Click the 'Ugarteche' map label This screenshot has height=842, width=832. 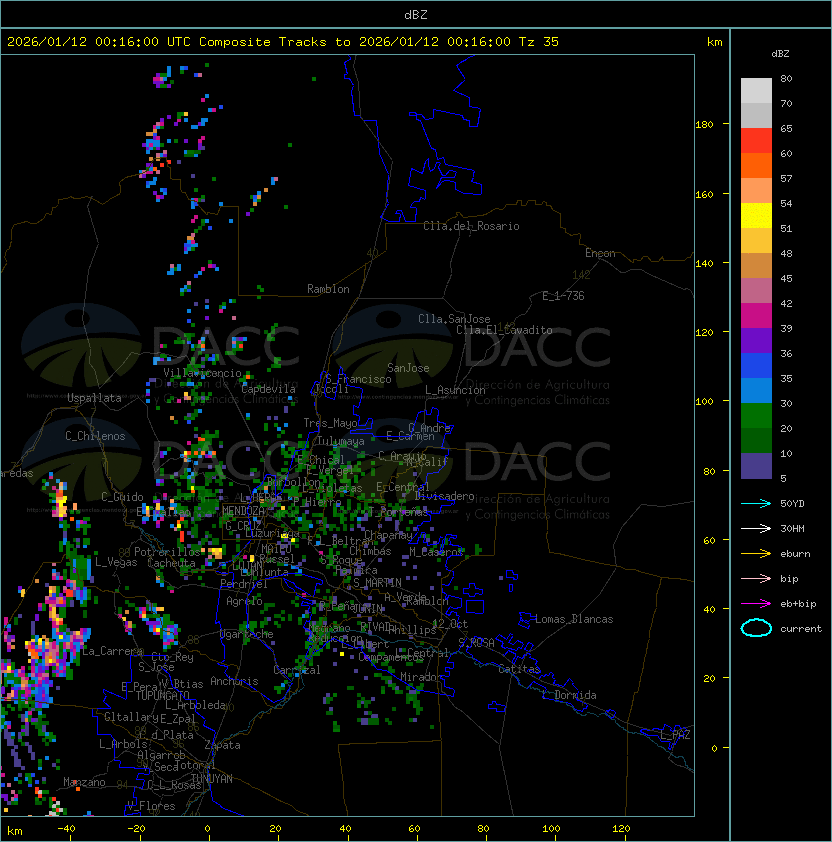247,634
